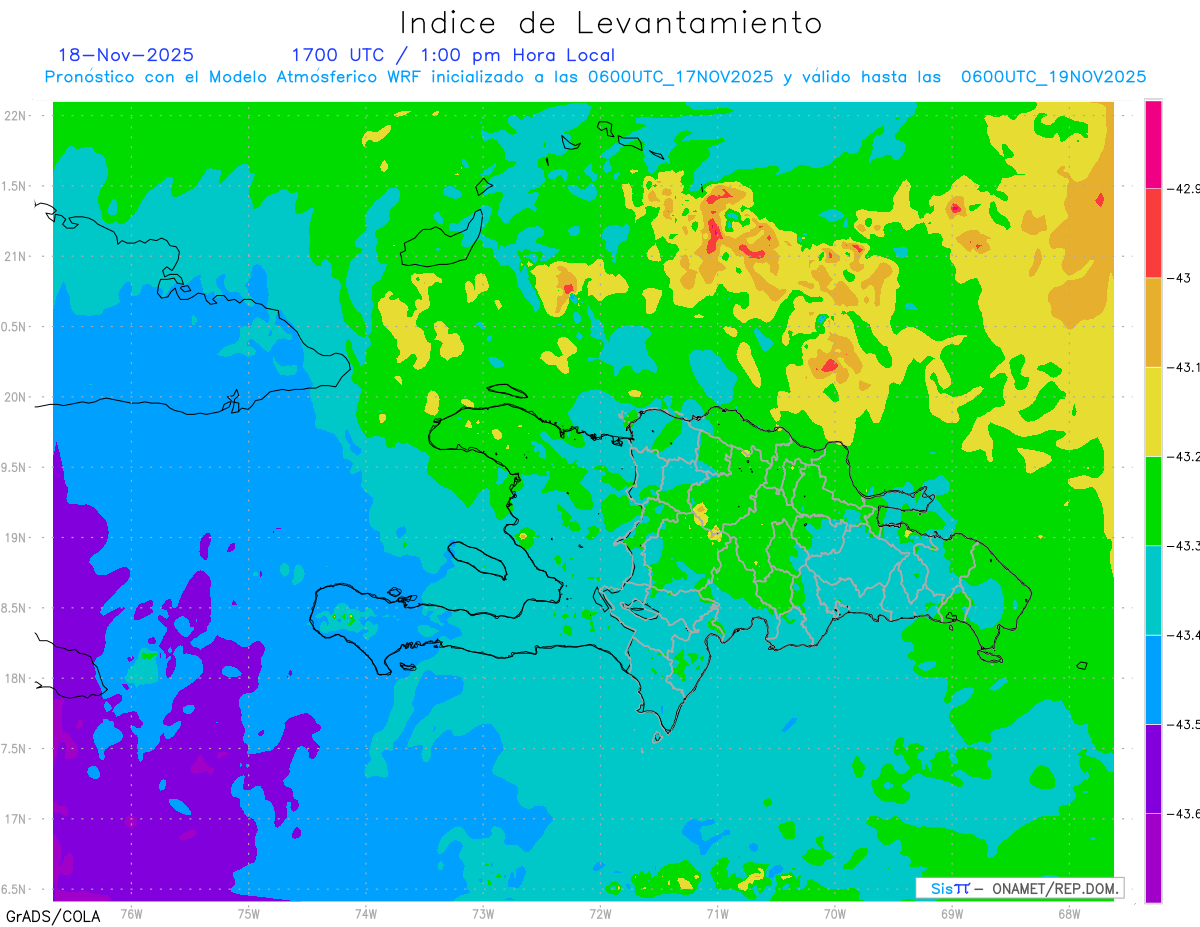Select the "21N" latitude label
The image size is (1200, 927).
click(16, 256)
